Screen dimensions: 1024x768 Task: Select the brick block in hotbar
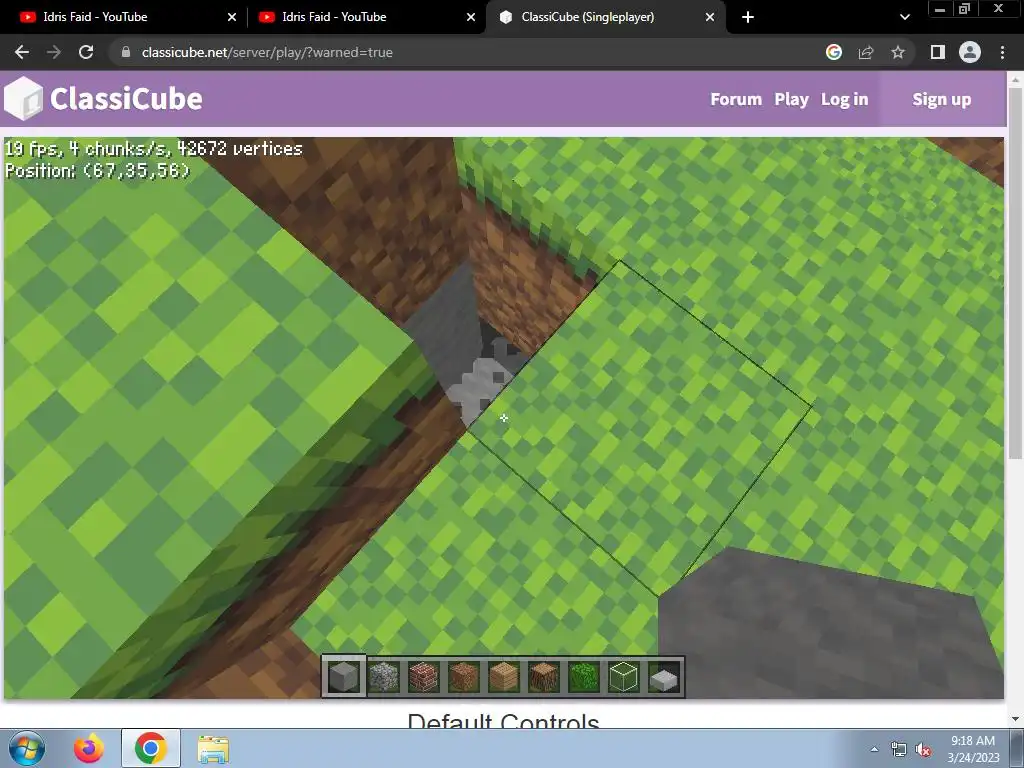coord(424,677)
